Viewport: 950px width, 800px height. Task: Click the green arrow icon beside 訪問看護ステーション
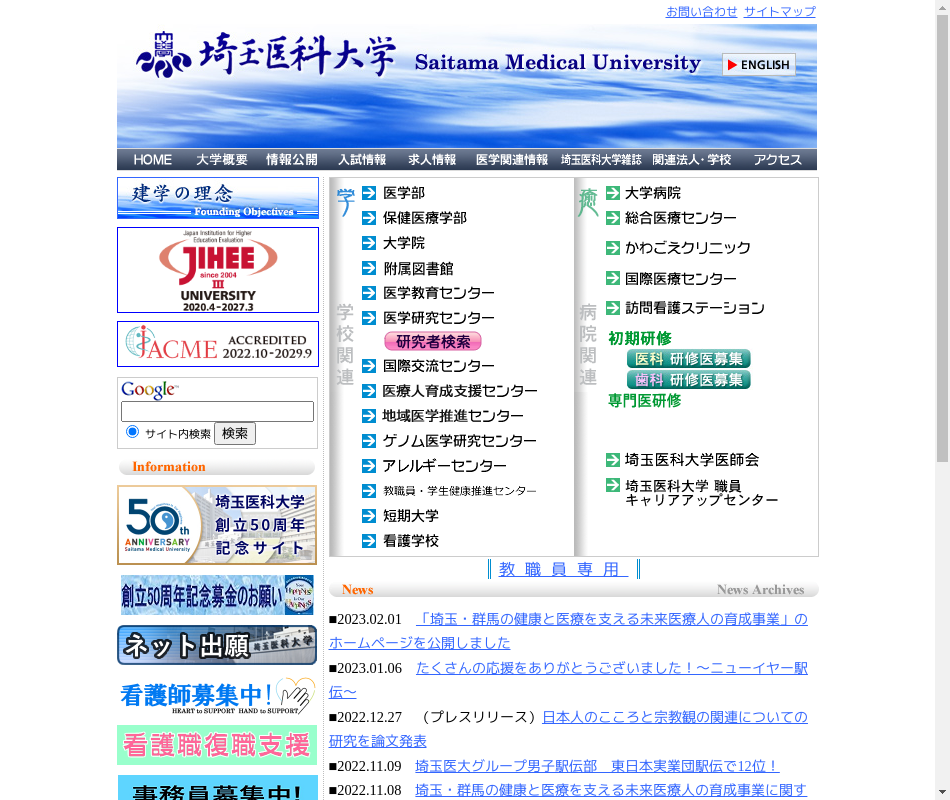[613, 308]
